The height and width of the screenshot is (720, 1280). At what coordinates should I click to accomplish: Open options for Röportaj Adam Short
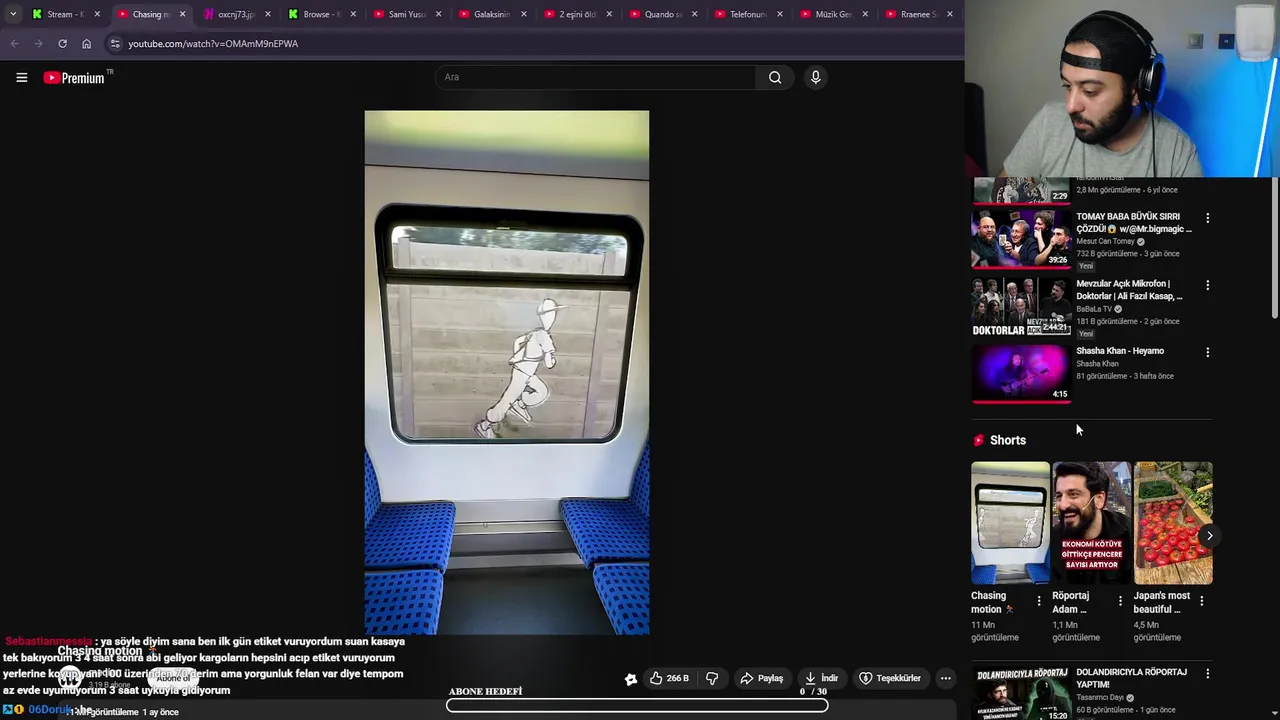pos(1120,601)
